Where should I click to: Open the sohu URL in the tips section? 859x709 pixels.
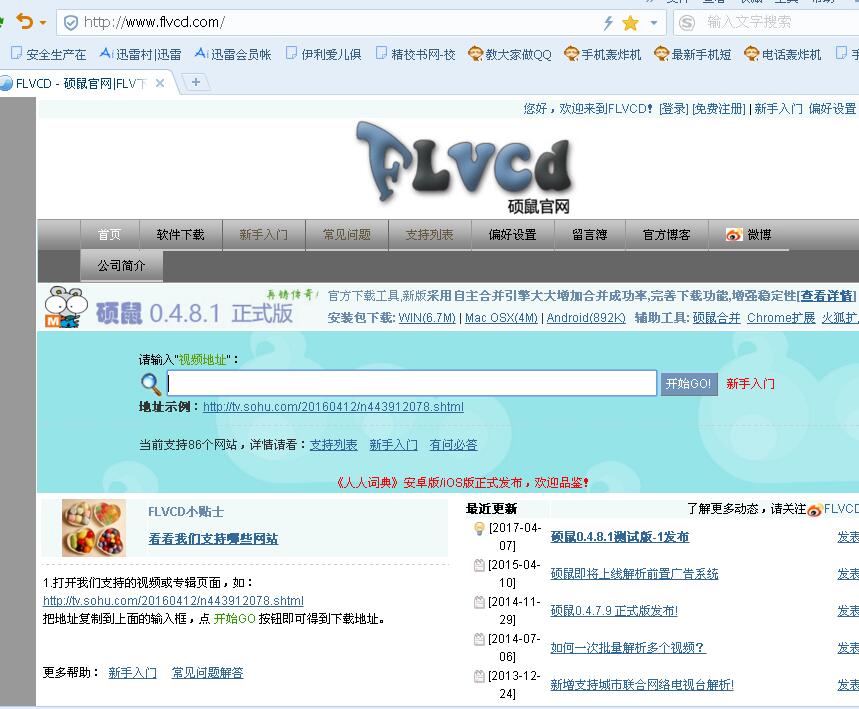pyautogui.click(x=173, y=601)
